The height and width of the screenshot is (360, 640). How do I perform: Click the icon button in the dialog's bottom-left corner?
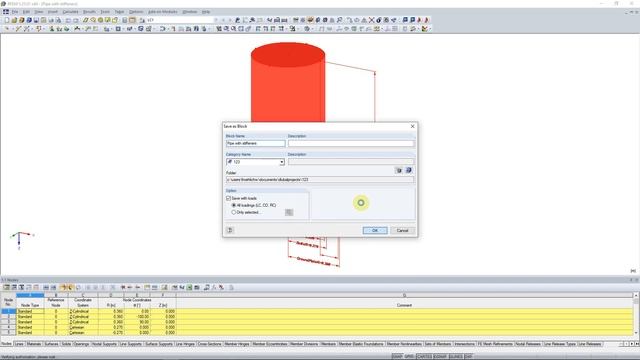tap(230, 230)
